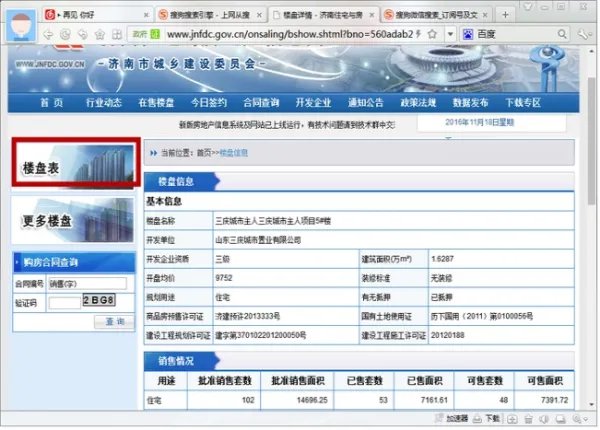Click the 20120188 construction permit value

447,336
